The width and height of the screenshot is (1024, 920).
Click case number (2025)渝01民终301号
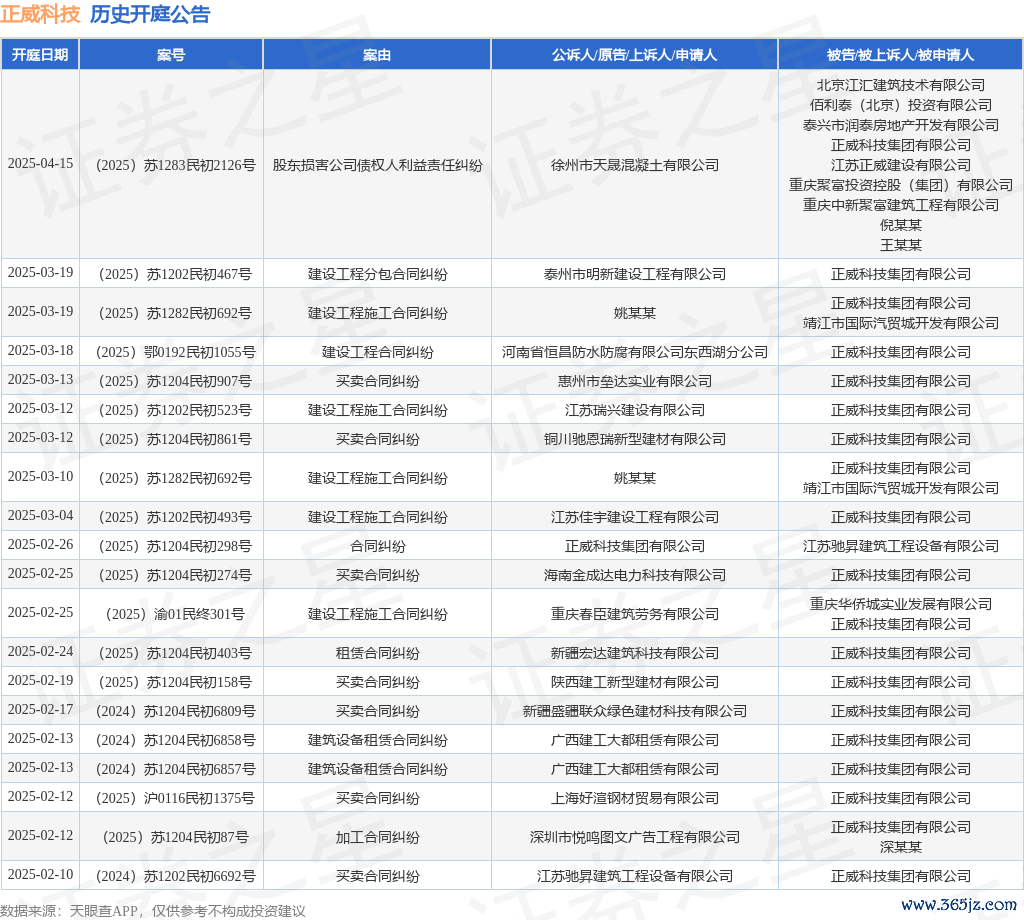tap(176, 614)
